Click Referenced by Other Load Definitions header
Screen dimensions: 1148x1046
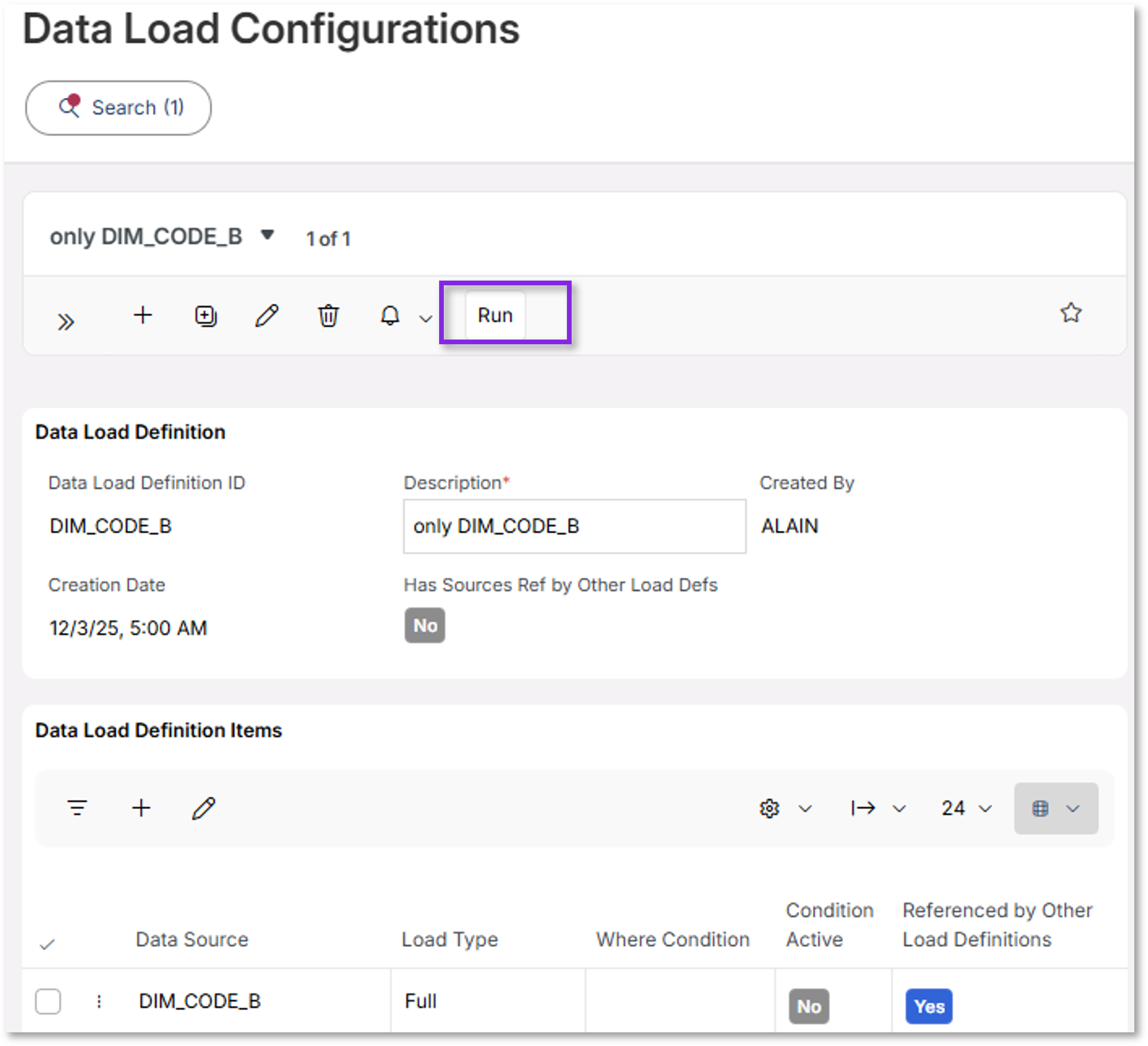pyautogui.click(x=997, y=925)
